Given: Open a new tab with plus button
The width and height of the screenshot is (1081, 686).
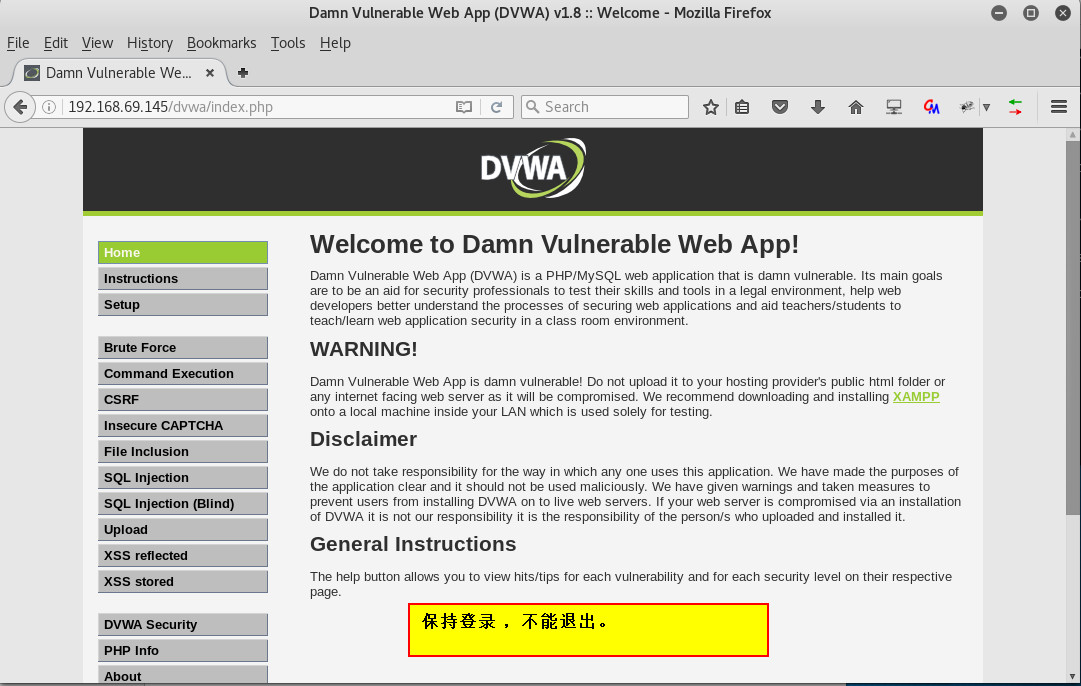Looking at the screenshot, I should (243, 72).
